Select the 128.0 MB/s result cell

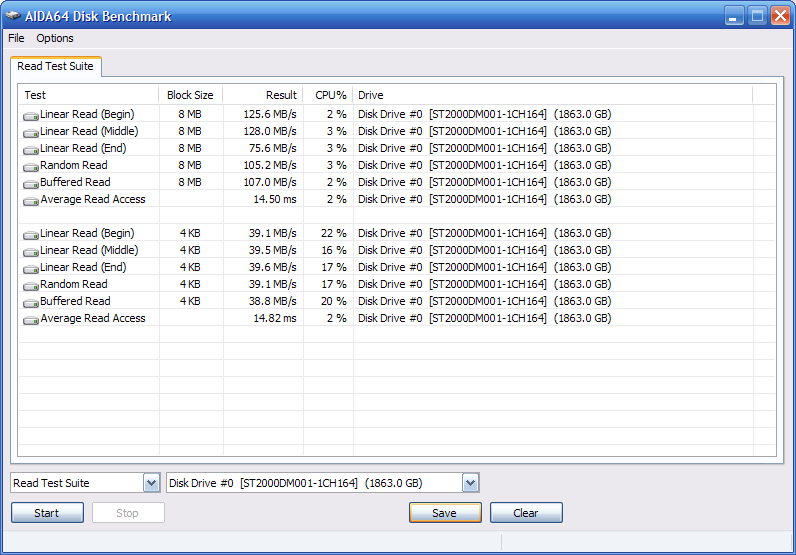(270, 131)
